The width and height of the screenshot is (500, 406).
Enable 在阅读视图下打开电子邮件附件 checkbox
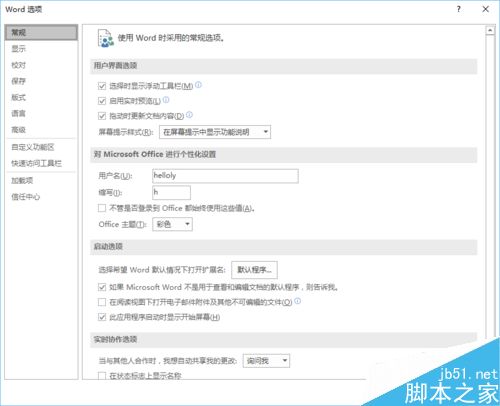[102, 302]
